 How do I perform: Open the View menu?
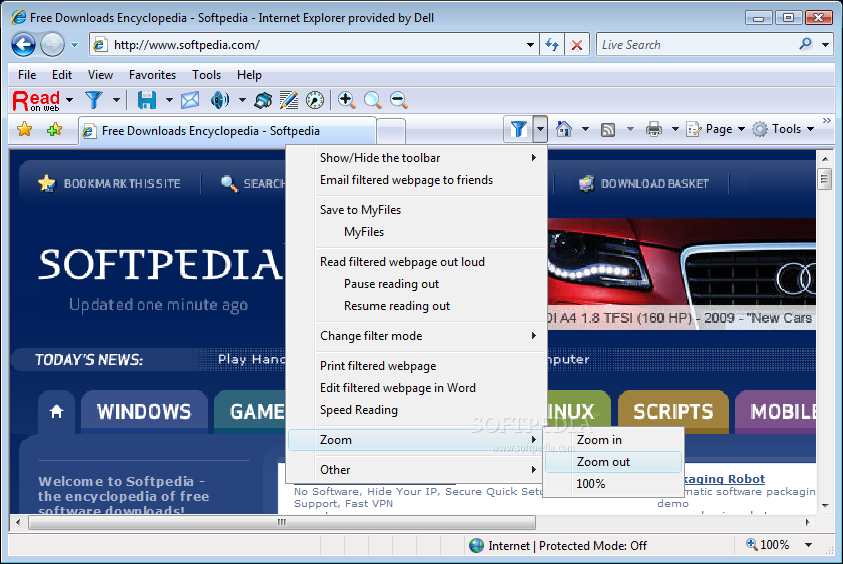tap(100, 75)
